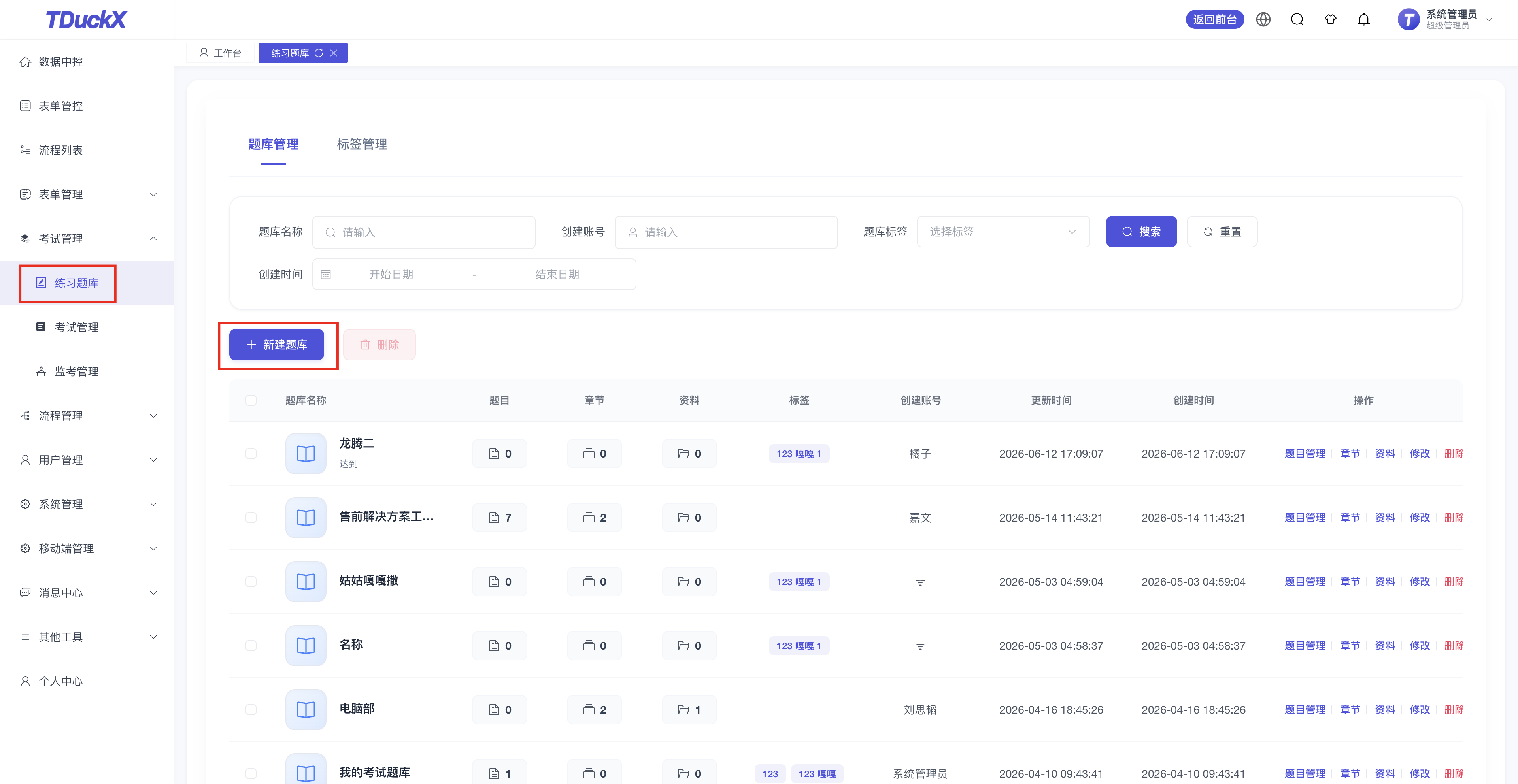Focus the 题库名称 input field
1518x784 pixels.
[x=424, y=232]
